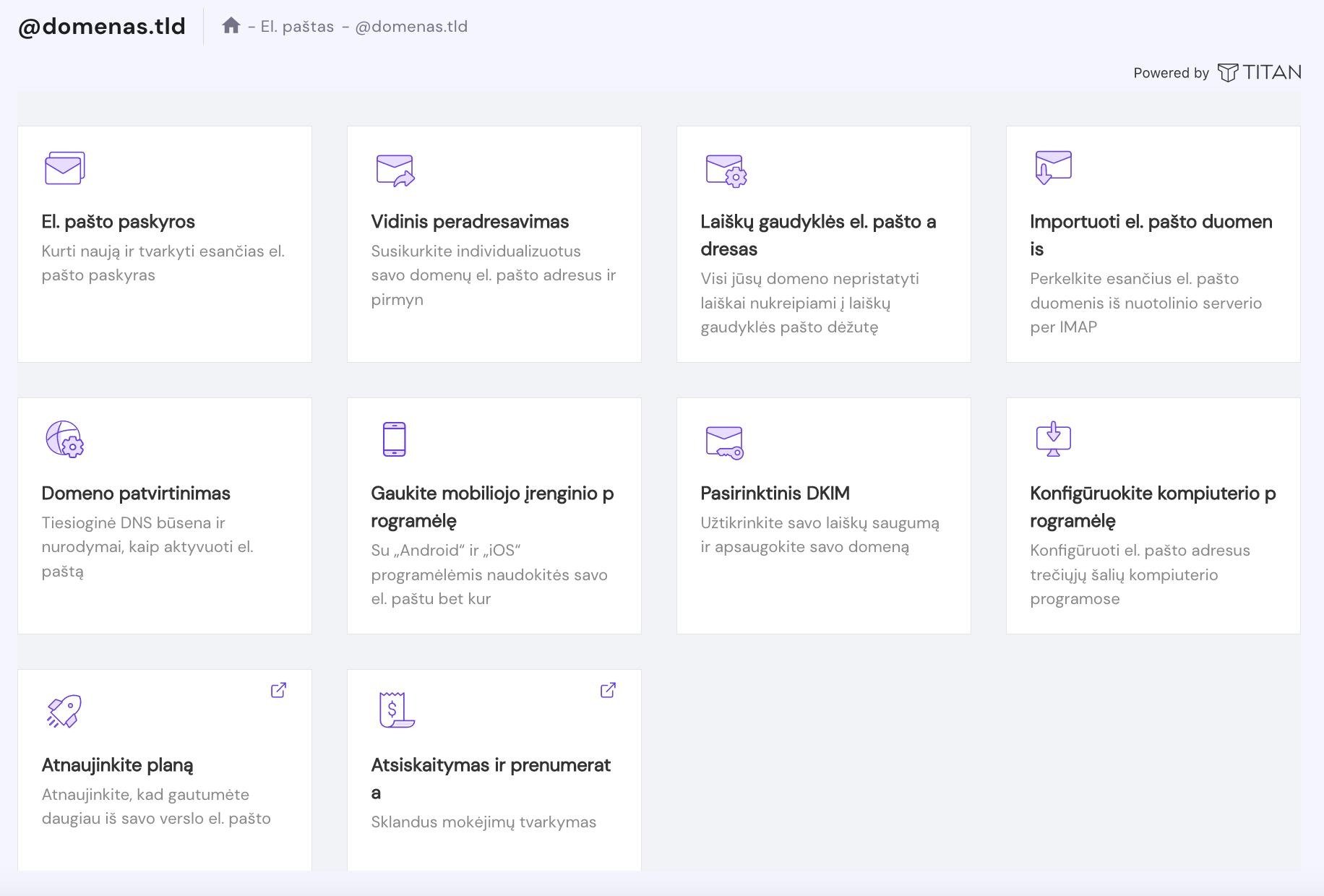The image size is (1324, 896).
Task: Click the catch-all envelope with gear icon
Action: point(726,171)
